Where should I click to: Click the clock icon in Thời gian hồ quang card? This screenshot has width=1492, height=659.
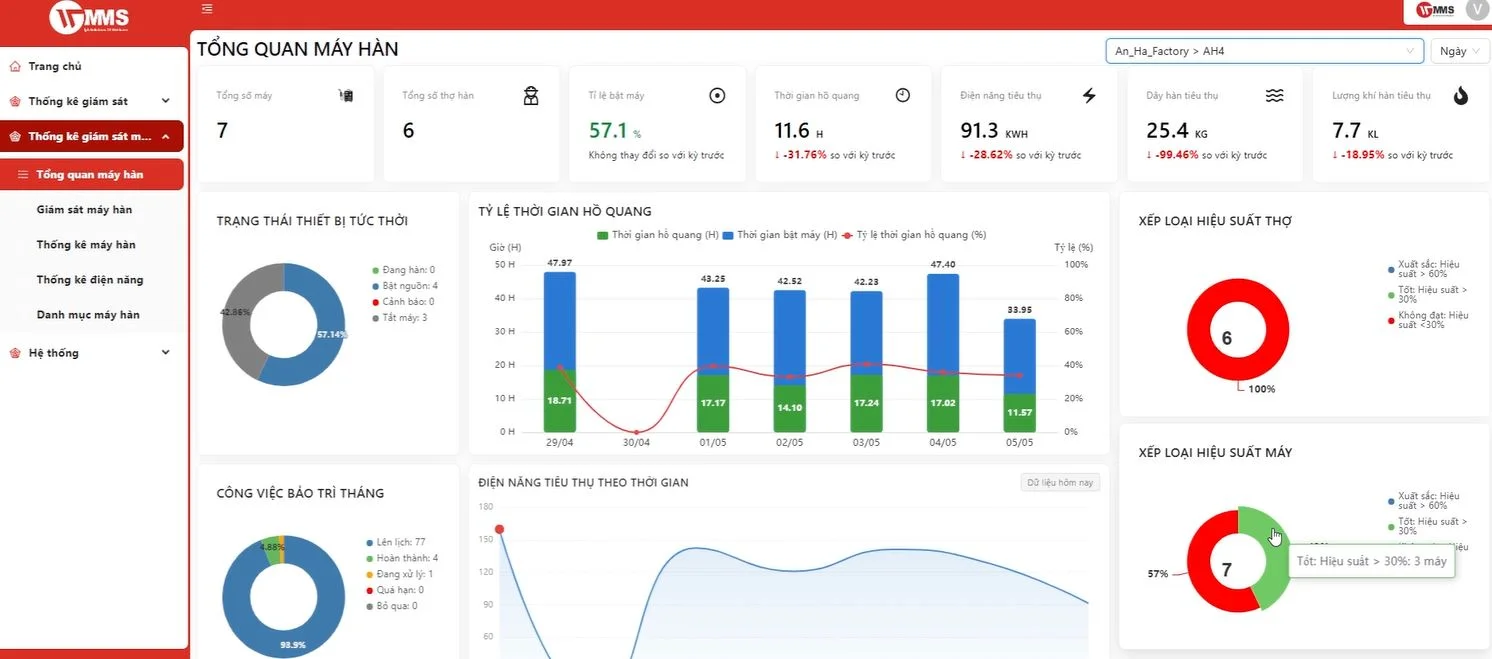pyautogui.click(x=903, y=95)
